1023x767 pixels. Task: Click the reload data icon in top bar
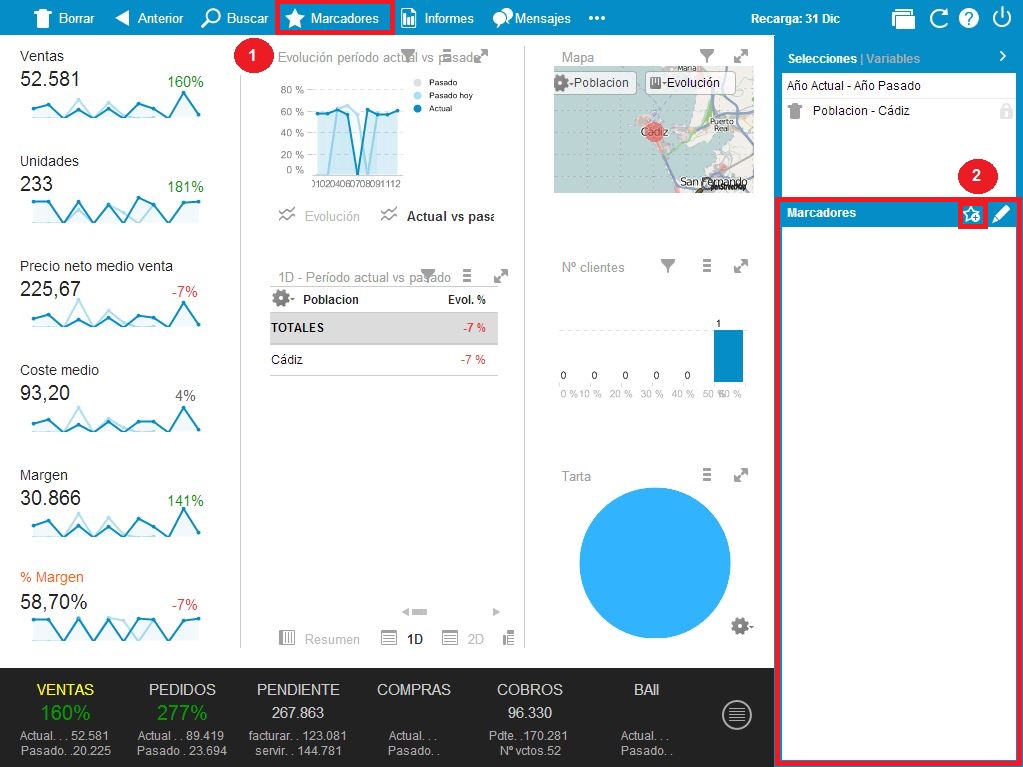tap(938, 18)
